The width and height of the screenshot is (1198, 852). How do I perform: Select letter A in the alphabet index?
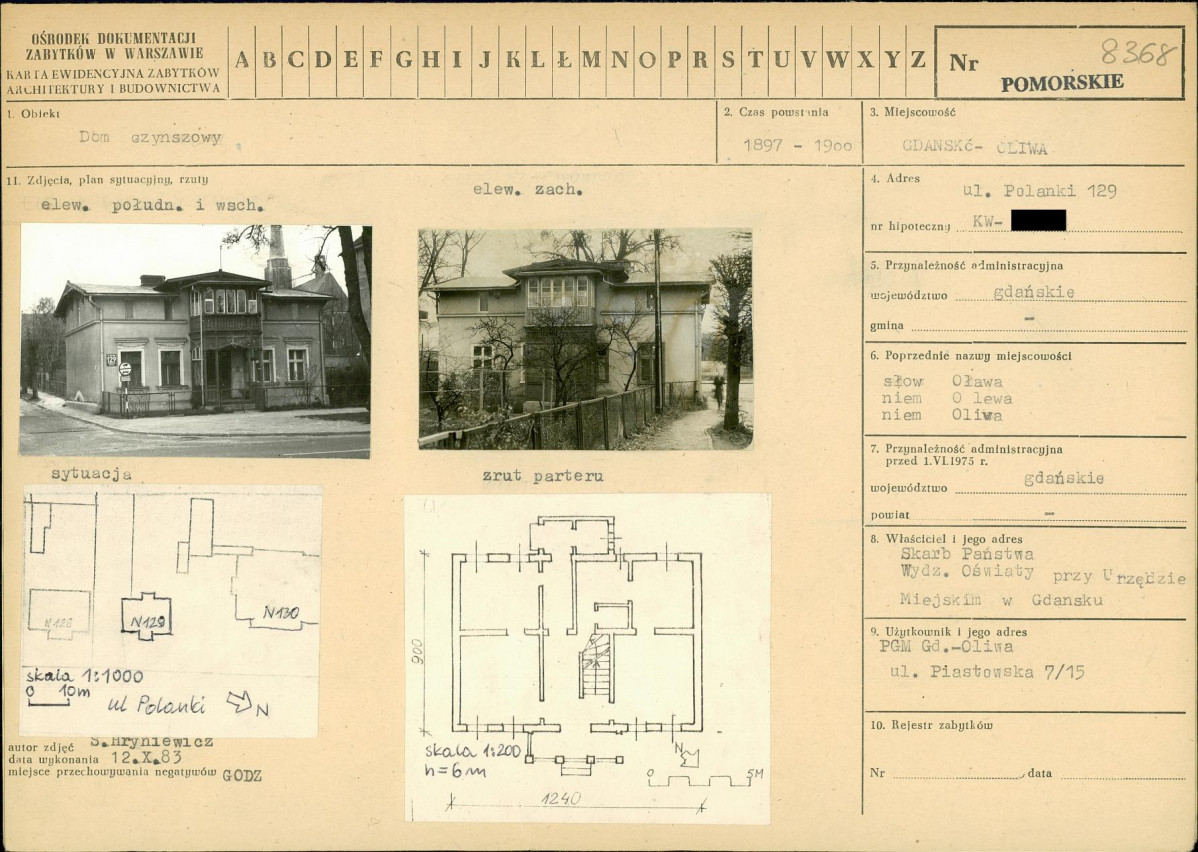[242, 60]
